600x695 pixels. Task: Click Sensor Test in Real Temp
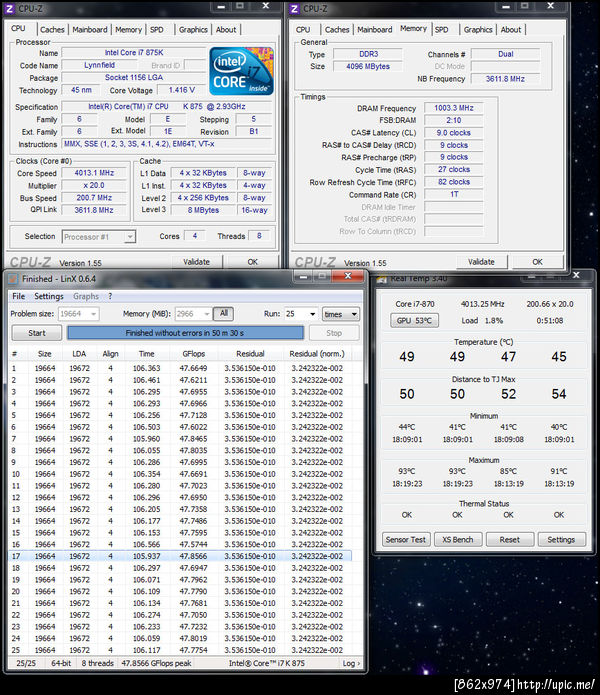[405, 539]
